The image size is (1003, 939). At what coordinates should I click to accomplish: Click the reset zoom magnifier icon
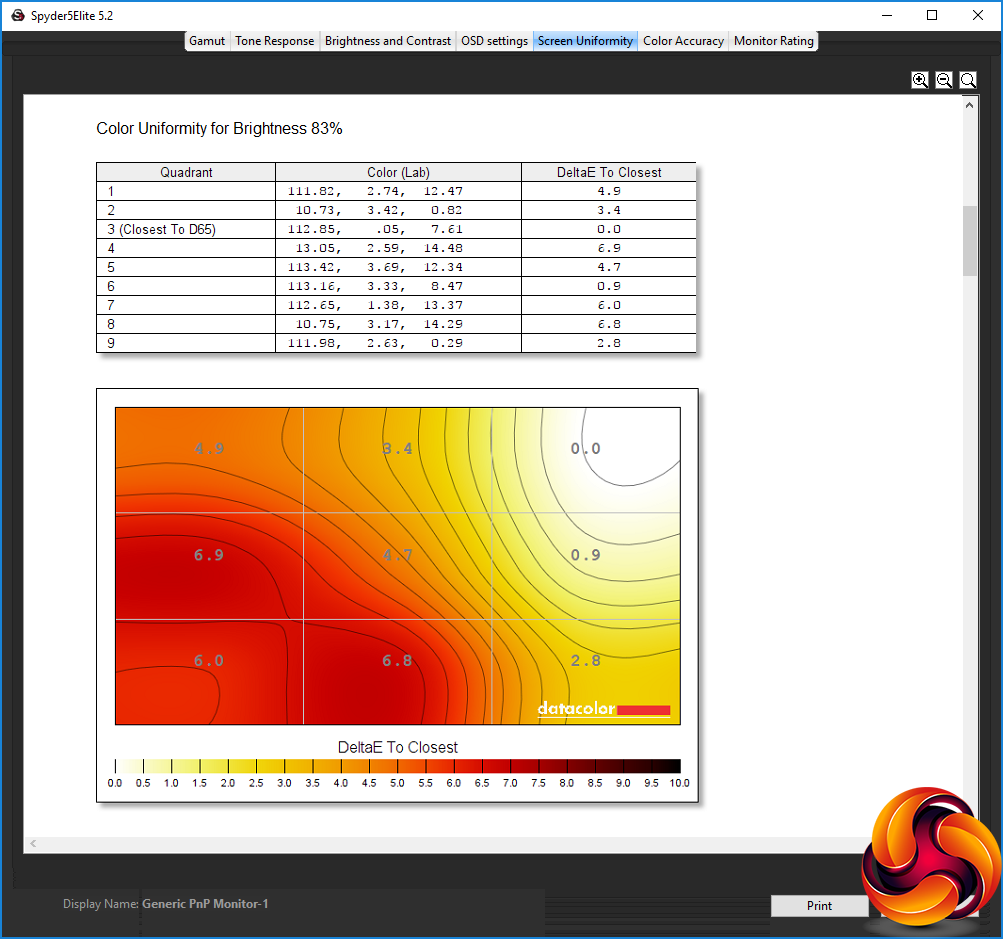(968, 80)
